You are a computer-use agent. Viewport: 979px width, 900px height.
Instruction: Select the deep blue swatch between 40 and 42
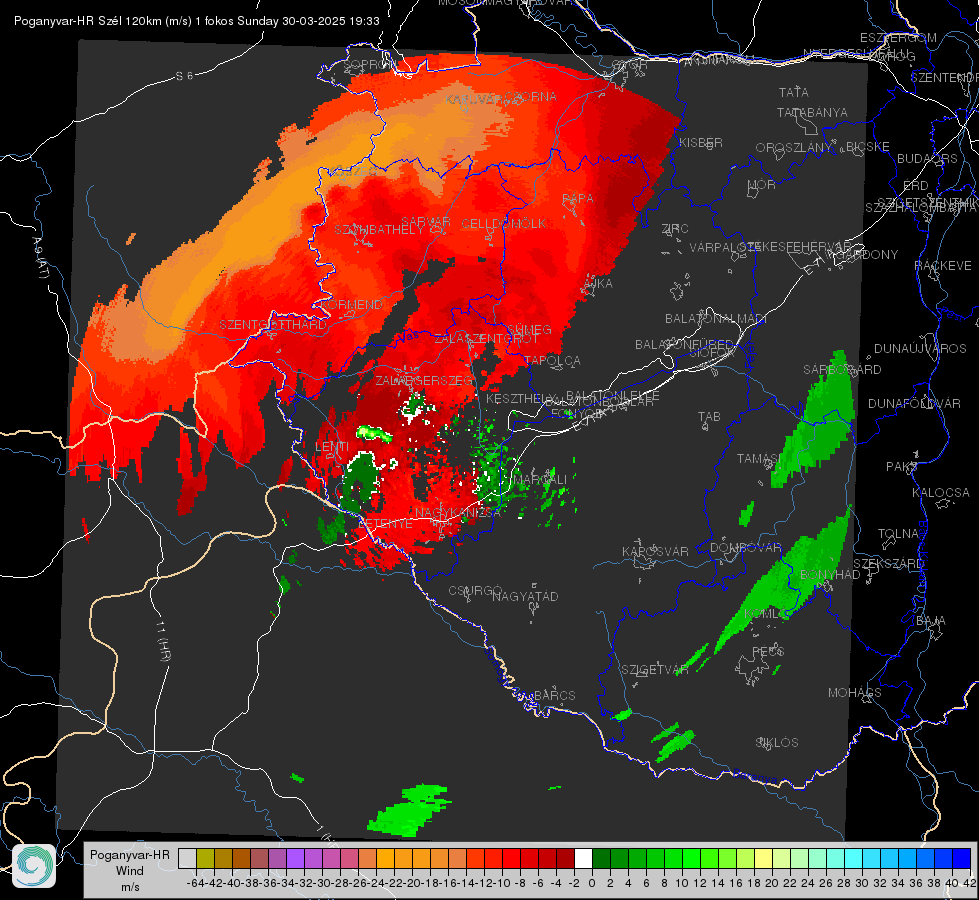click(962, 858)
